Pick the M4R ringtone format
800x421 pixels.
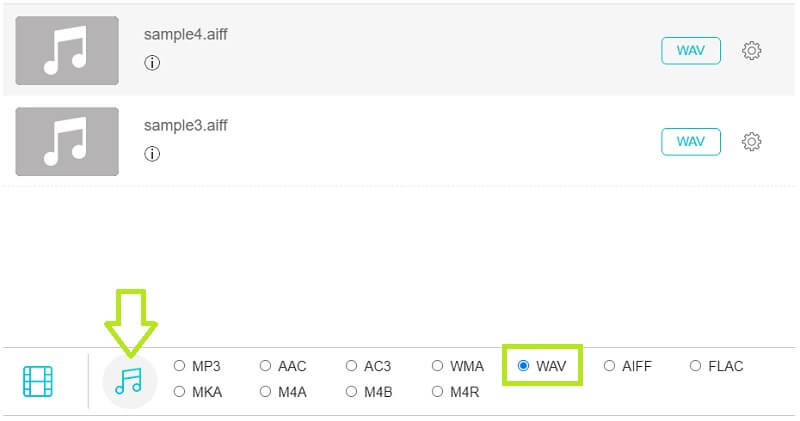[x=438, y=392]
